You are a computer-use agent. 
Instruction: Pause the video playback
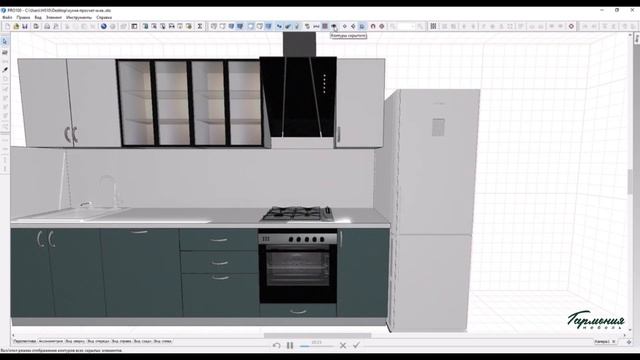pos(290,346)
